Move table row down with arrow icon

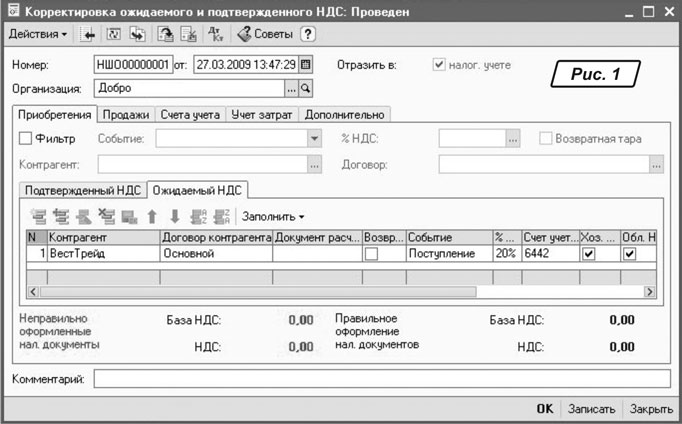[x=175, y=216]
